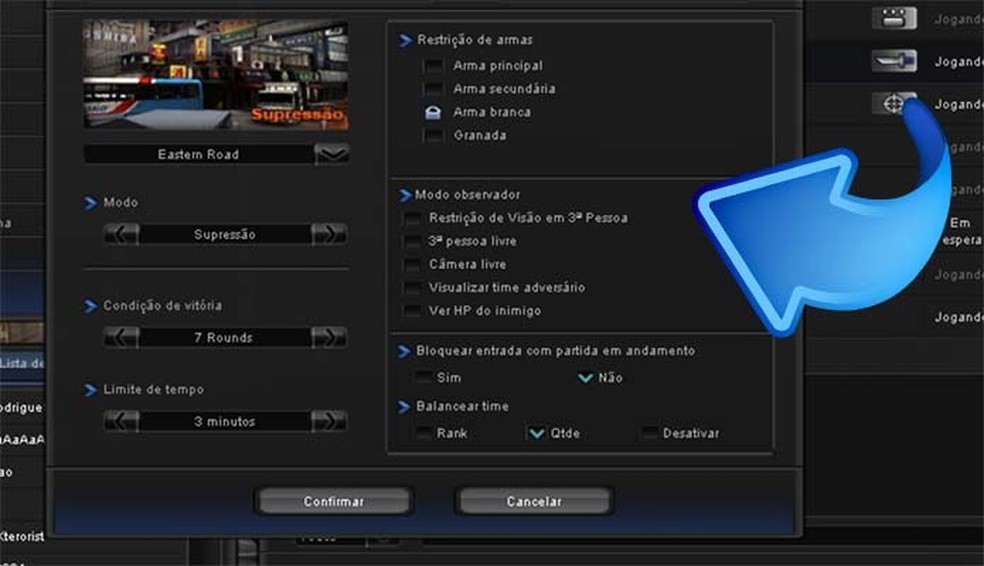This screenshot has width=984, height=566.
Task: Decrease Limite de tempo value
Action: (x=122, y=421)
